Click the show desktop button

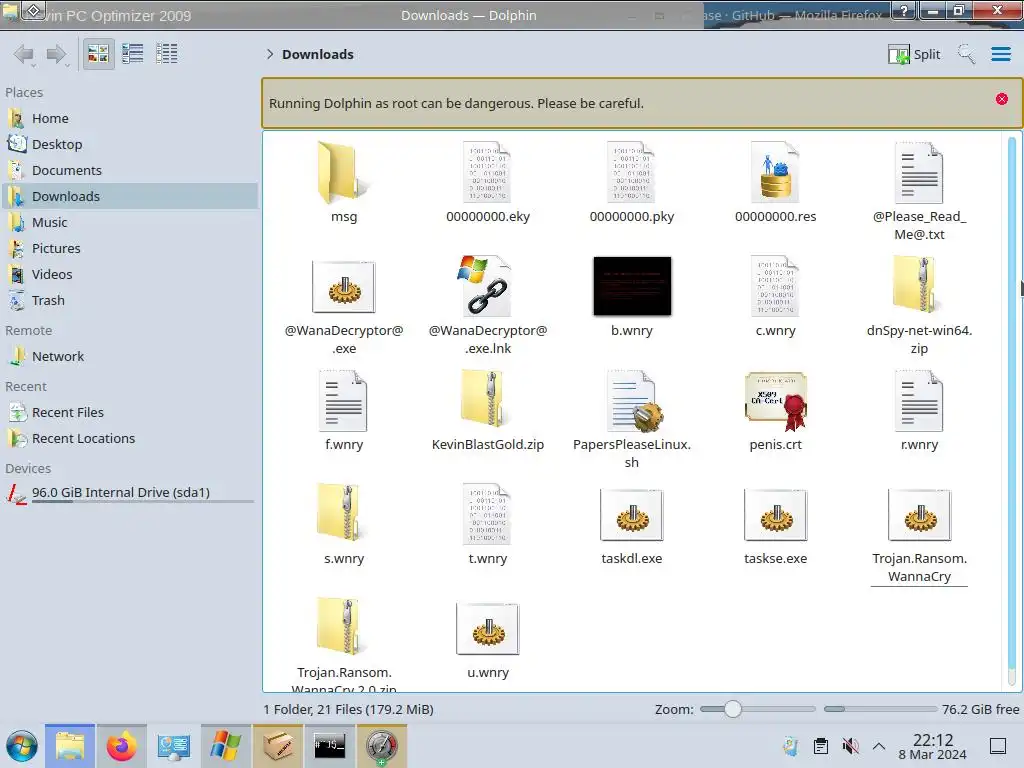pos(998,746)
